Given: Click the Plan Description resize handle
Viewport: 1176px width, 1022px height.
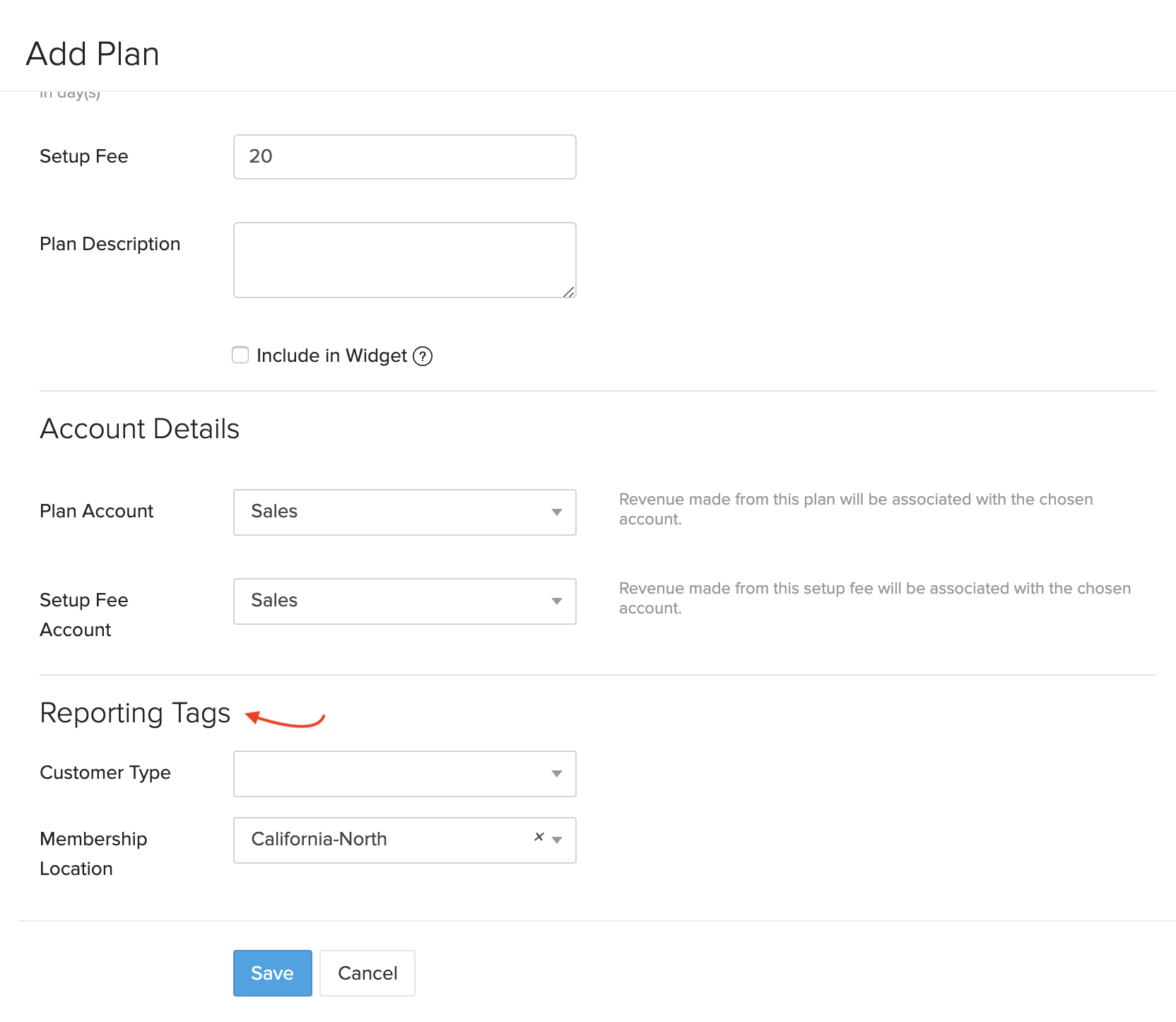Looking at the screenshot, I should [x=570, y=293].
